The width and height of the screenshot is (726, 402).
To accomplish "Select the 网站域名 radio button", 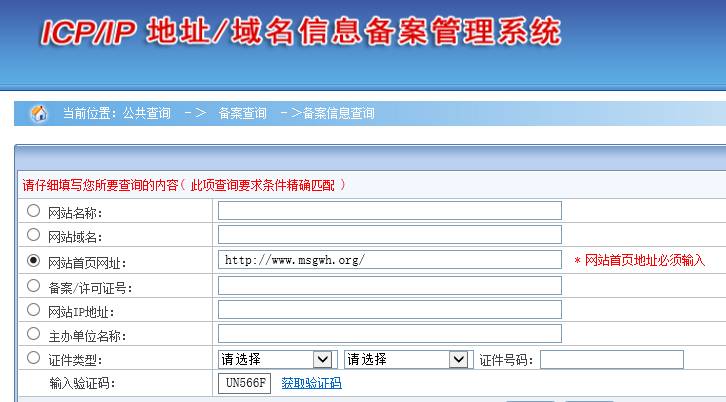I will click(33, 235).
